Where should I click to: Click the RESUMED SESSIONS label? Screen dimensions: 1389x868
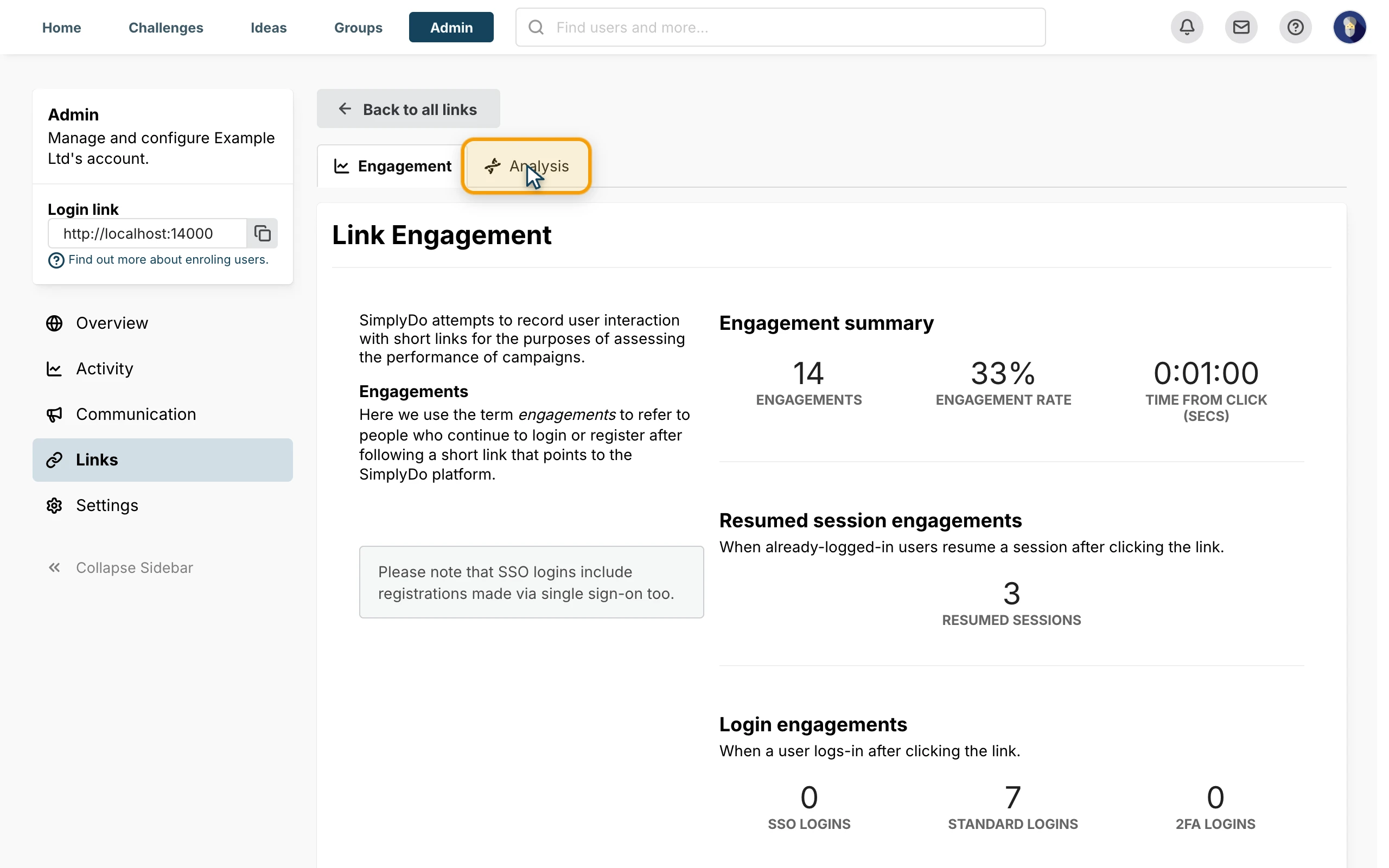[x=1011, y=620]
